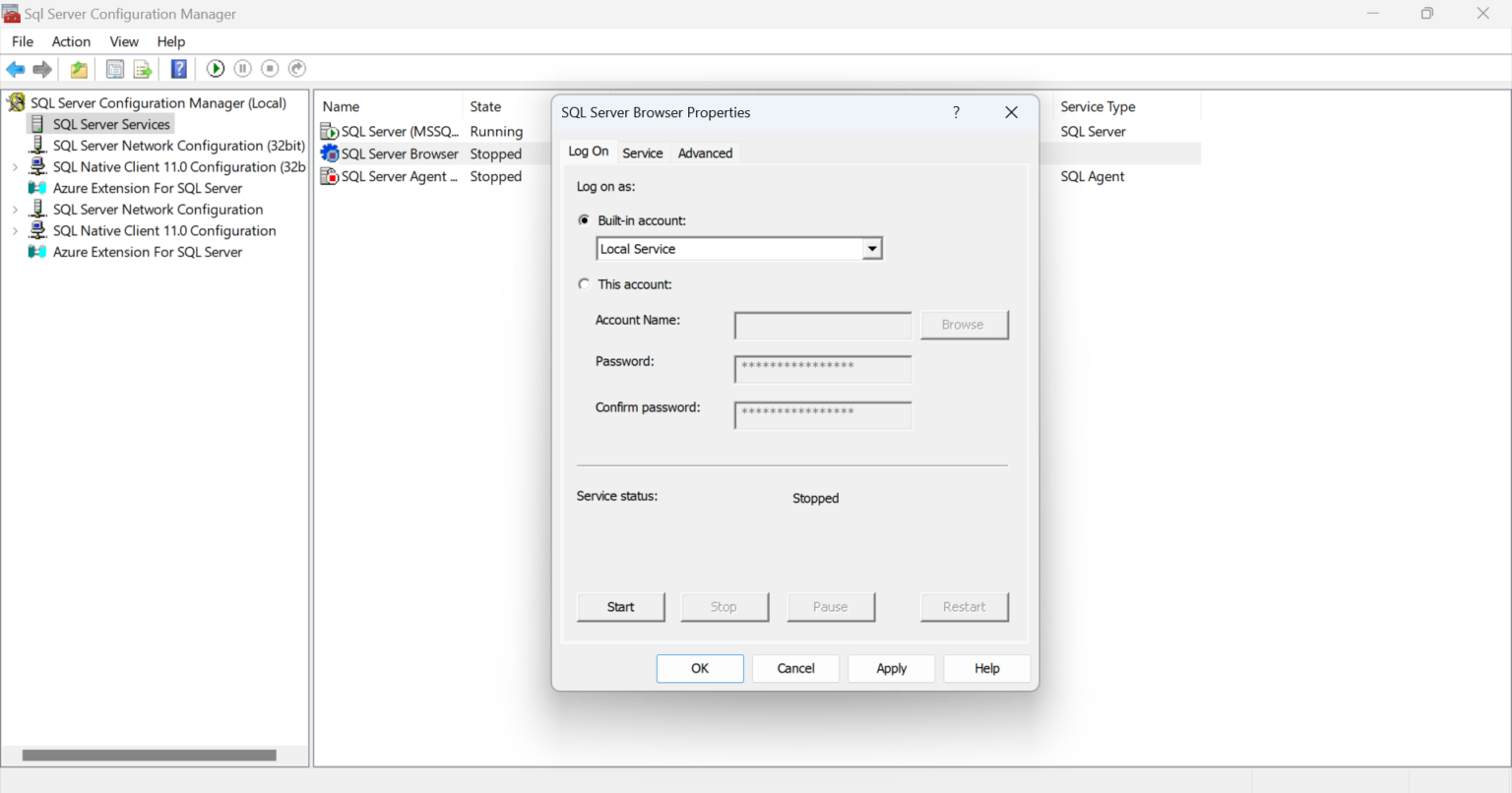Select the Built-in account radio button
The height and width of the screenshot is (793, 1512).
tap(584, 219)
